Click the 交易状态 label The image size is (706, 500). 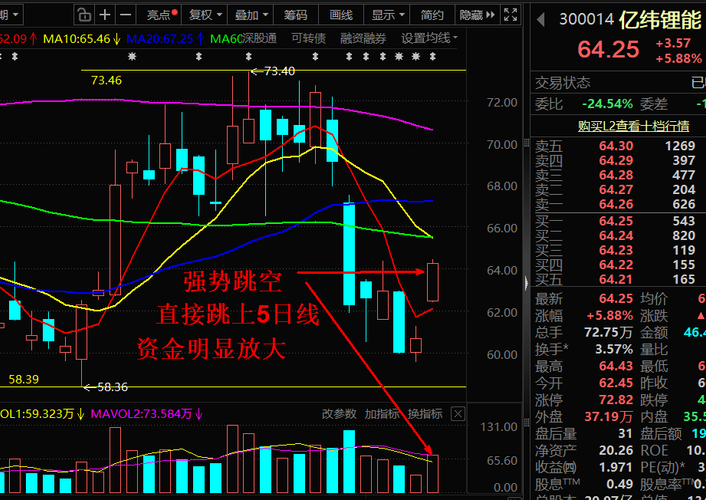[x=563, y=83]
